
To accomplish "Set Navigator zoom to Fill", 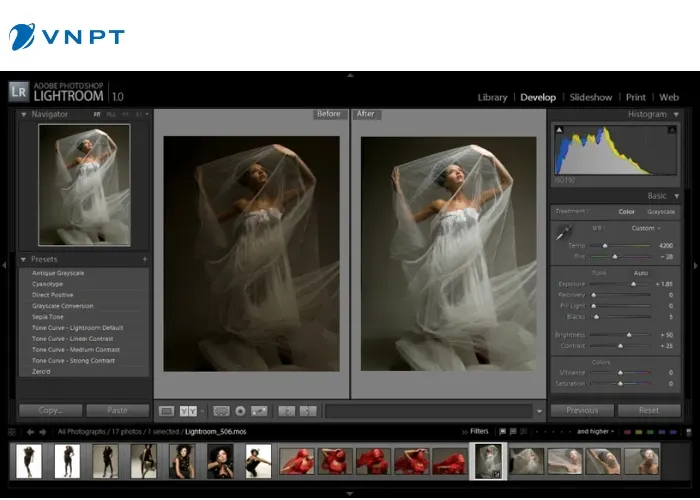I will (111, 115).
